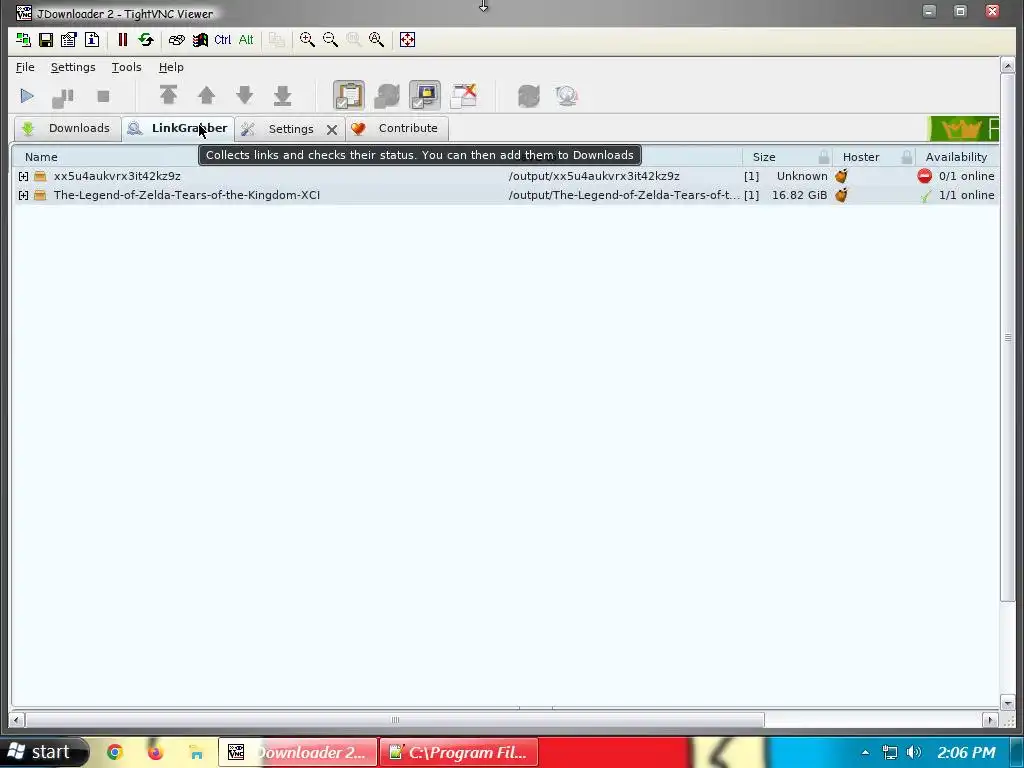This screenshot has height=768, width=1024.
Task: Toggle lock icon in Size column header
Action: (x=824, y=157)
